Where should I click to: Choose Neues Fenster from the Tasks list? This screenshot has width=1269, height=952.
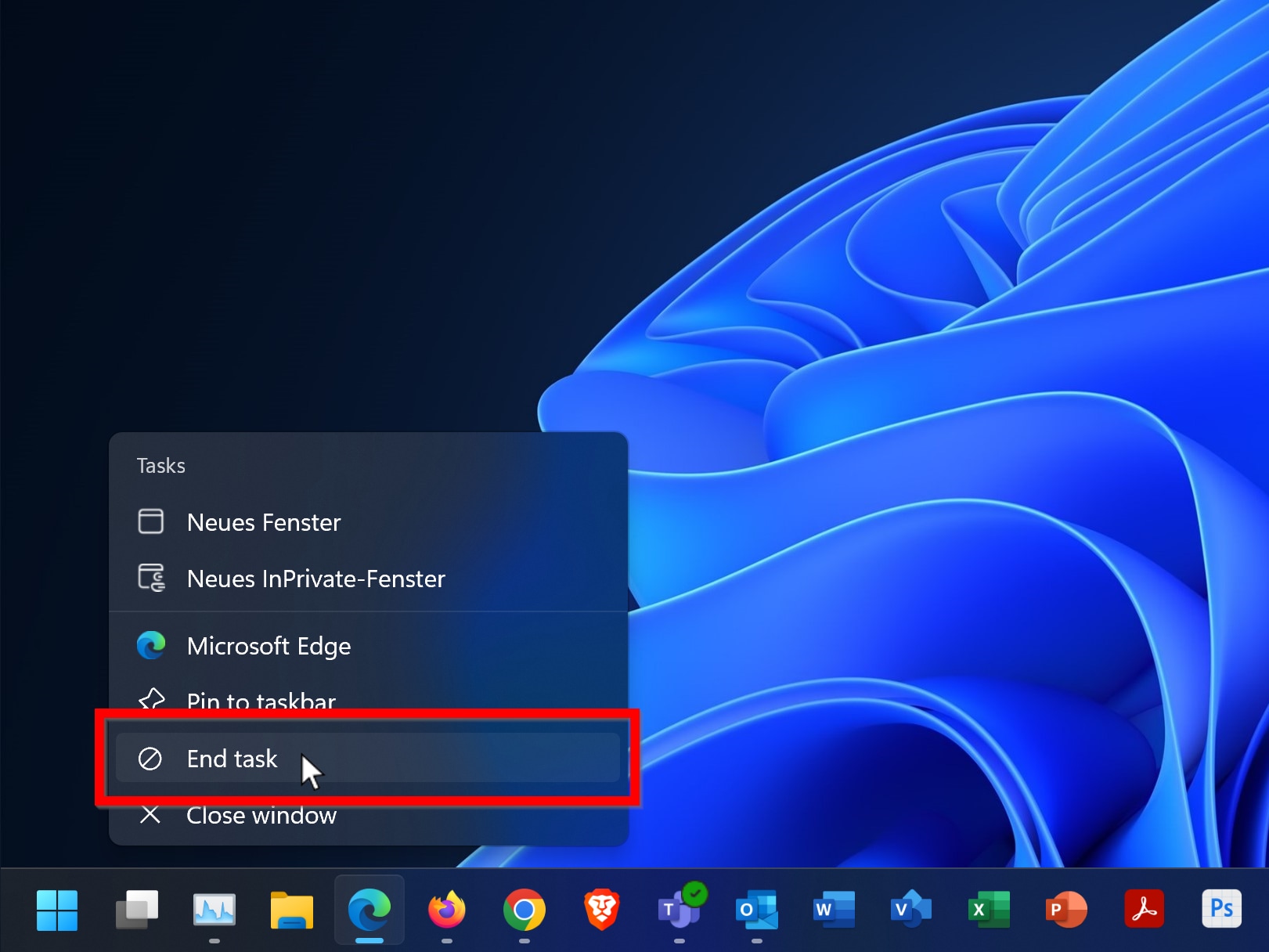264,522
